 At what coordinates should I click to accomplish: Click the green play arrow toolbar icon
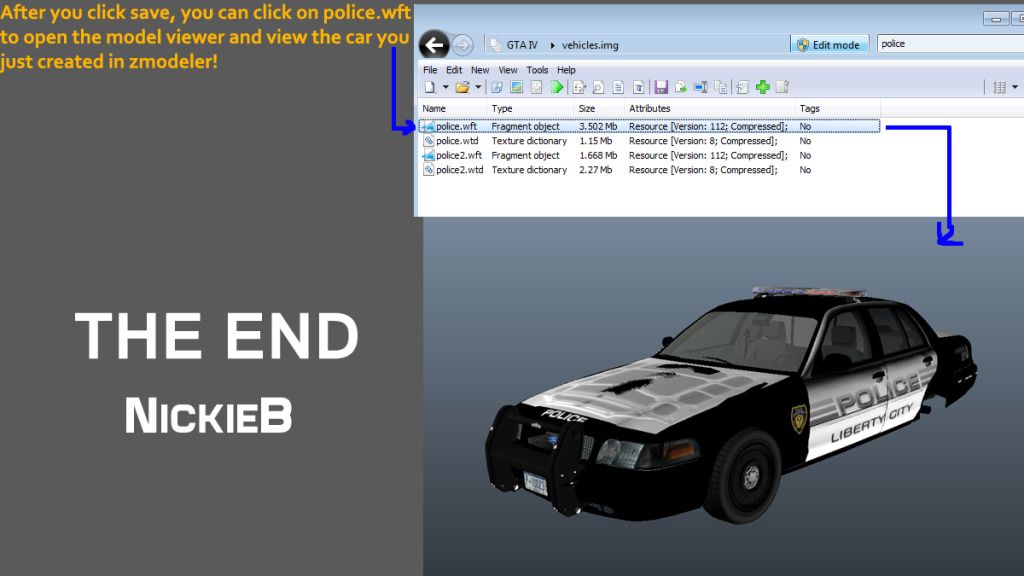pyautogui.click(x=557, y=87)
